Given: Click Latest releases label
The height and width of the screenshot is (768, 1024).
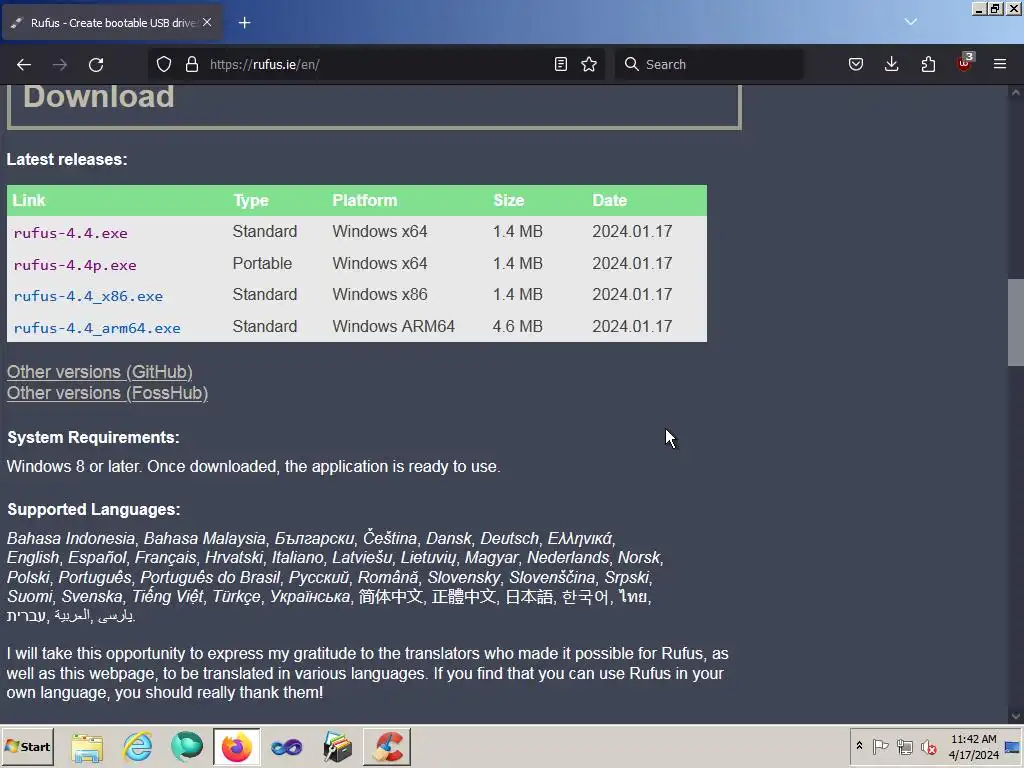Looking at the screenshot, I should pos(67,159).
